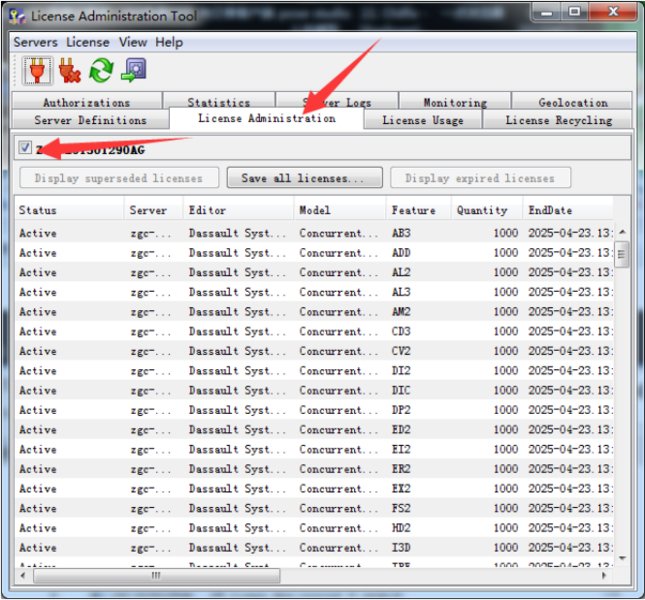Switch to the Server Definitions tab
The image size is (645, 600).
click(90, 120)
